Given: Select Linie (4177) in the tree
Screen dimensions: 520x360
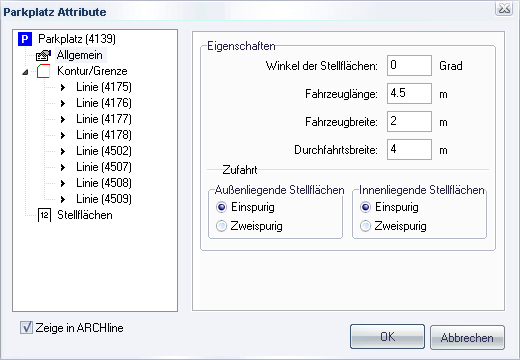Looking at the screenshot, I should coord(104,119).
